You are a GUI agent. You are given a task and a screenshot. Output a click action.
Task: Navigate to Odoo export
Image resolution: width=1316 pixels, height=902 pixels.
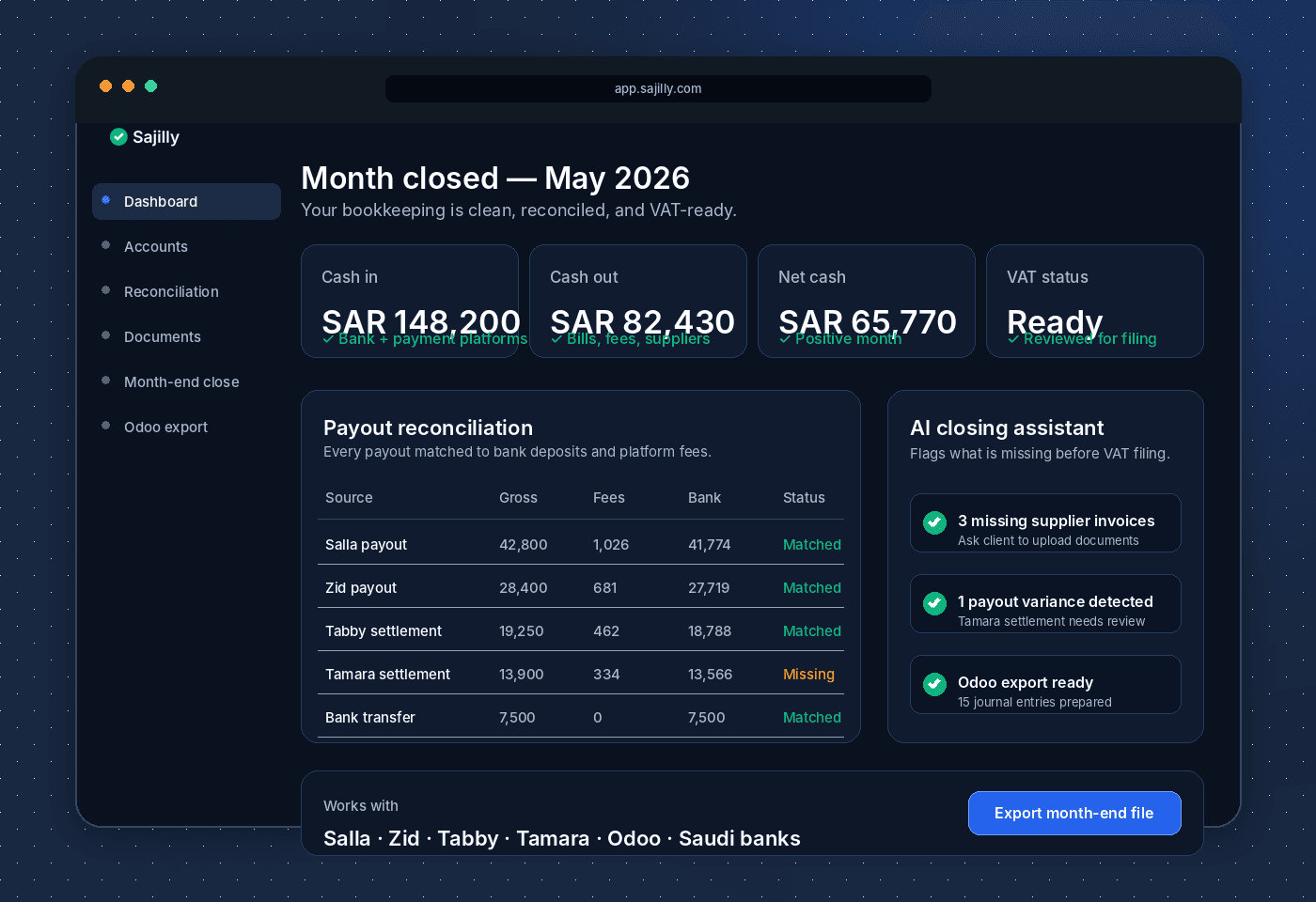186,427
